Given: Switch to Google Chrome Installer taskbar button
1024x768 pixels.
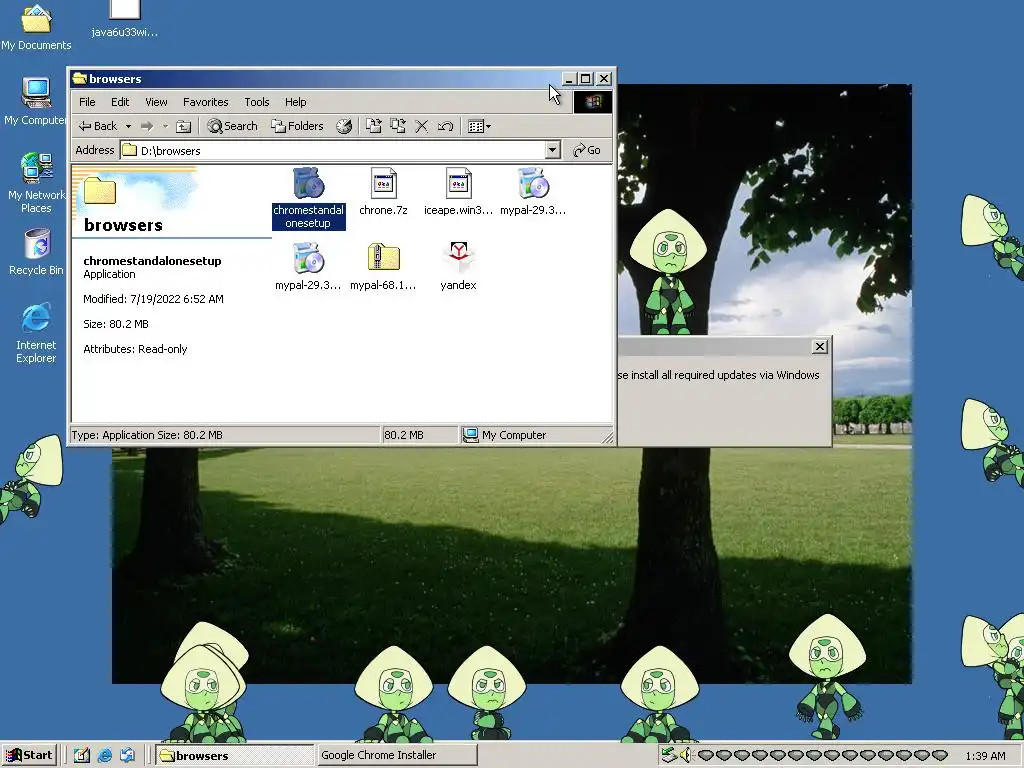Looking at the screenshot, I should (397, 756).
